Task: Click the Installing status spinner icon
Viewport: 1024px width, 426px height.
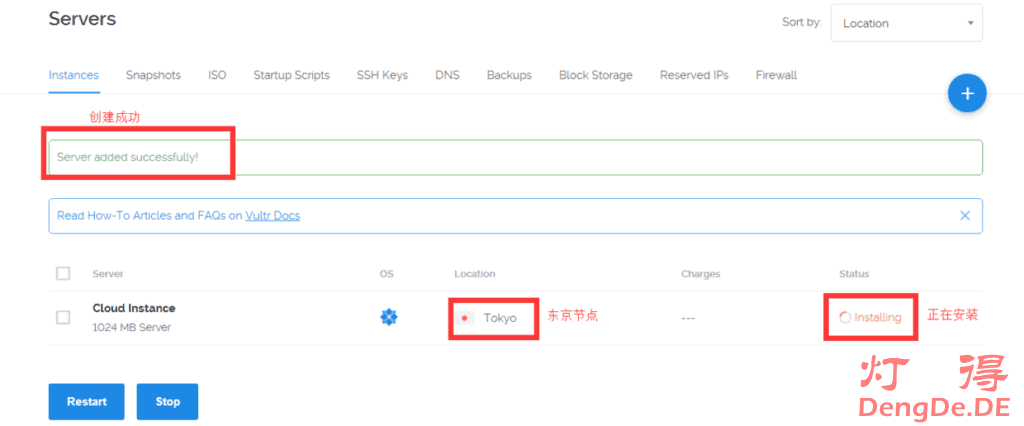Action: (x=845, y=318)
